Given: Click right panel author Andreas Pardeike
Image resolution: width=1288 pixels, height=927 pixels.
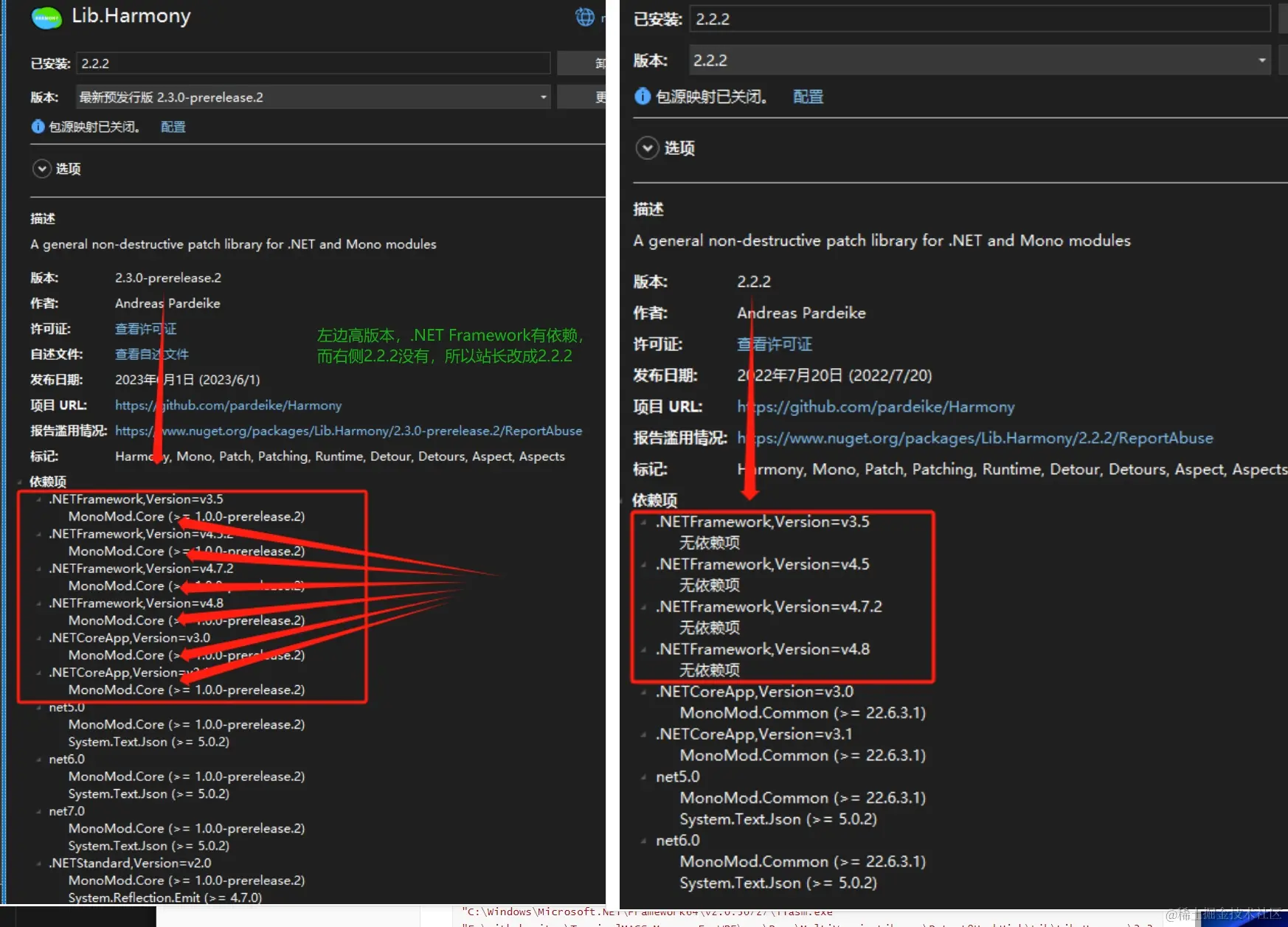Looking at the screenshot, I should coord(801,313).
